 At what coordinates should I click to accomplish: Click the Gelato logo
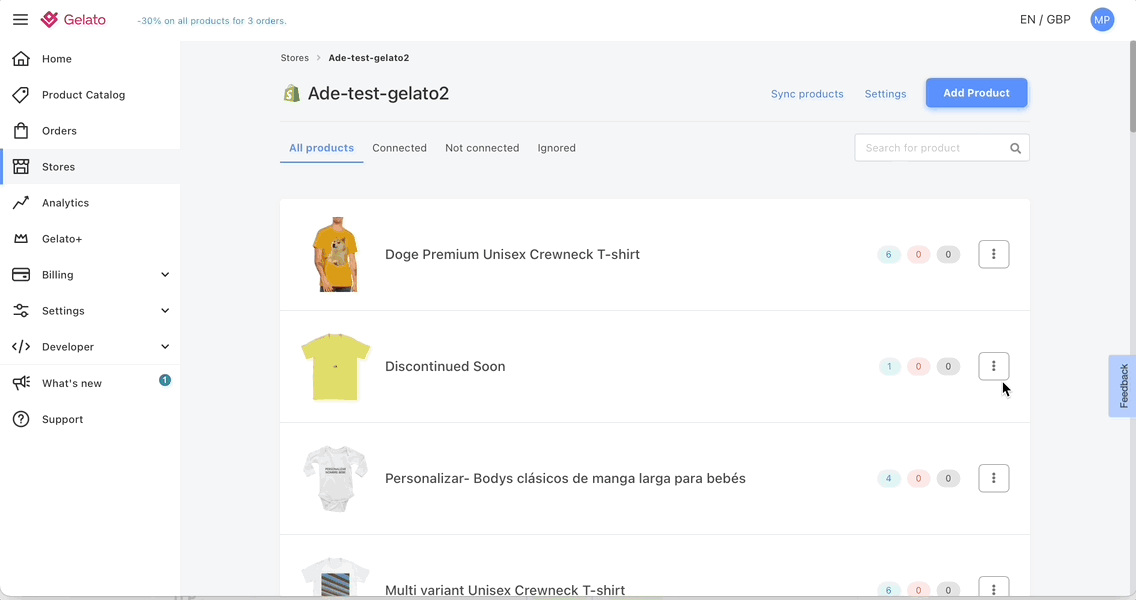(73, 20)
